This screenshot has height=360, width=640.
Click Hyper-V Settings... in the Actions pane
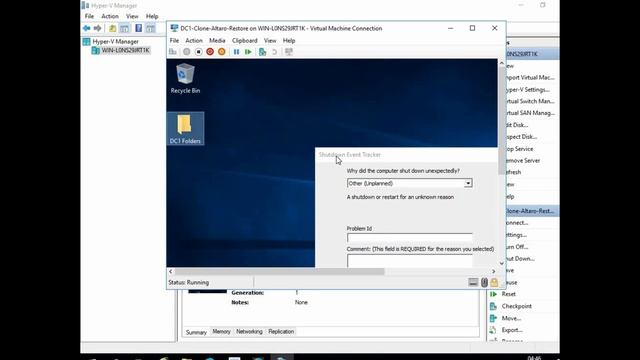[527, 89]
